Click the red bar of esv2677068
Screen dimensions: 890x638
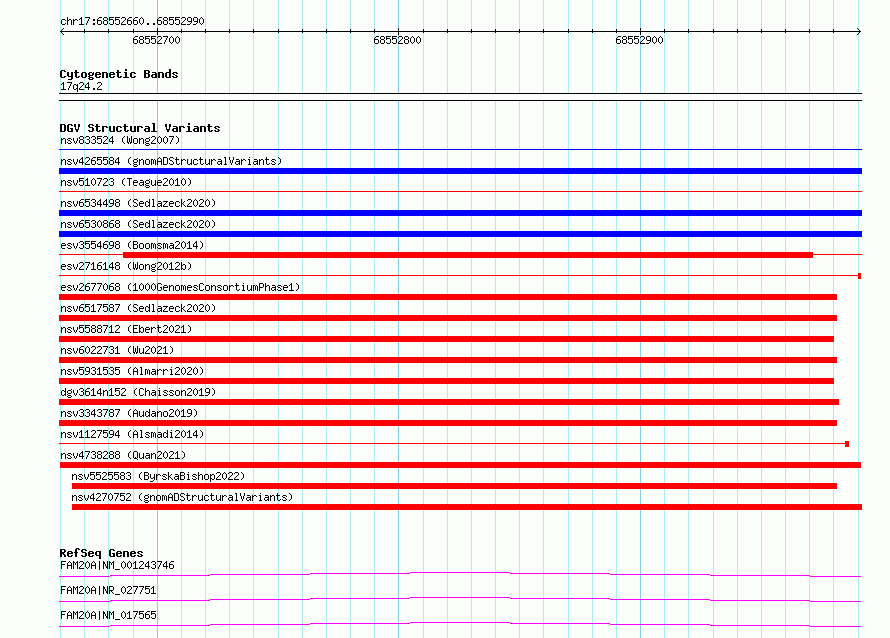[448, 297]
